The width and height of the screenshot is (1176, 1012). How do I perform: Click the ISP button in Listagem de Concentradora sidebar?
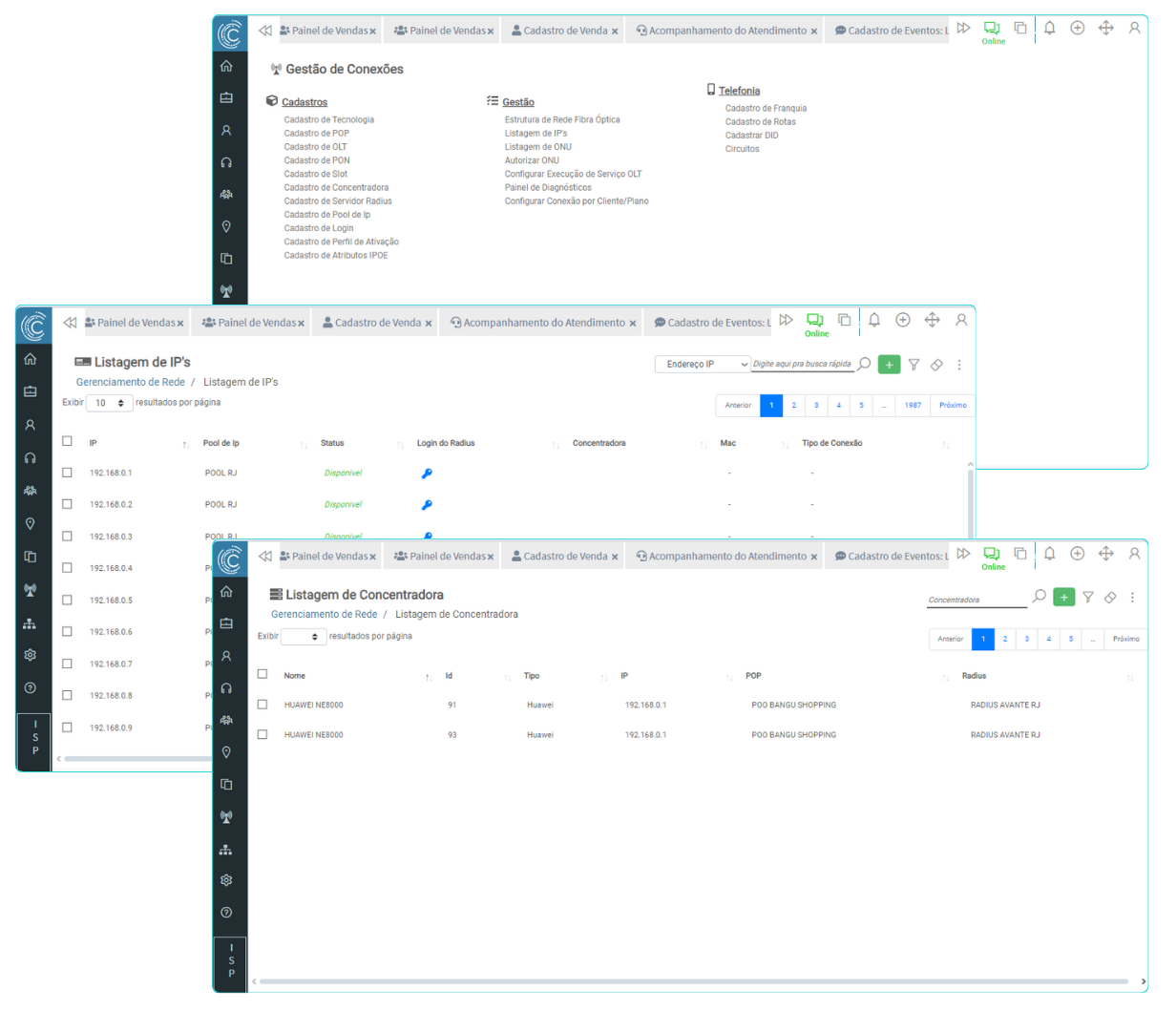[x=230, y=959]
